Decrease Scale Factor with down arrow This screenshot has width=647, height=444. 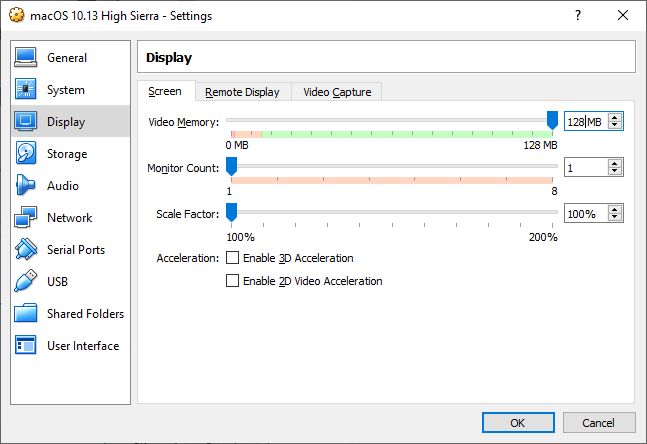[x=615, y=218]
